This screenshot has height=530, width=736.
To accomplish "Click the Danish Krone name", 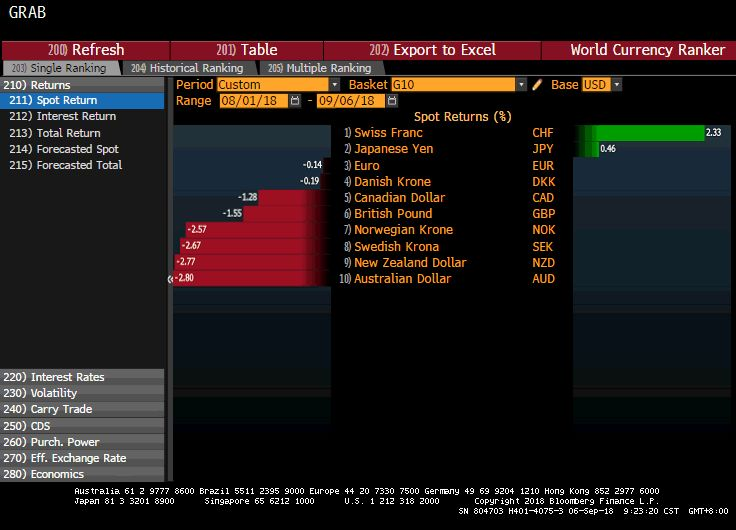I will coord(392,182).
